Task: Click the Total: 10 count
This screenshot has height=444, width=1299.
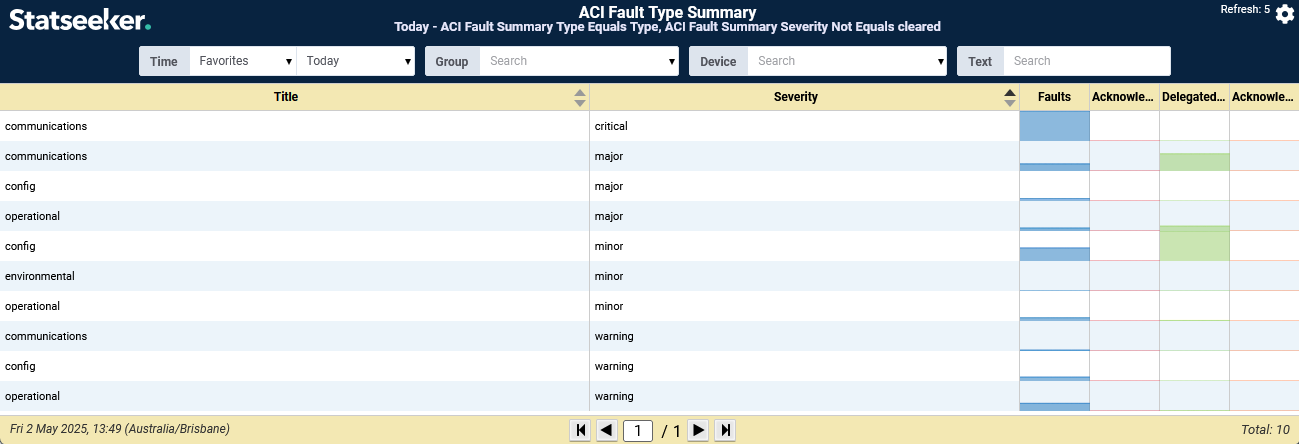Action: [1265, 430]
